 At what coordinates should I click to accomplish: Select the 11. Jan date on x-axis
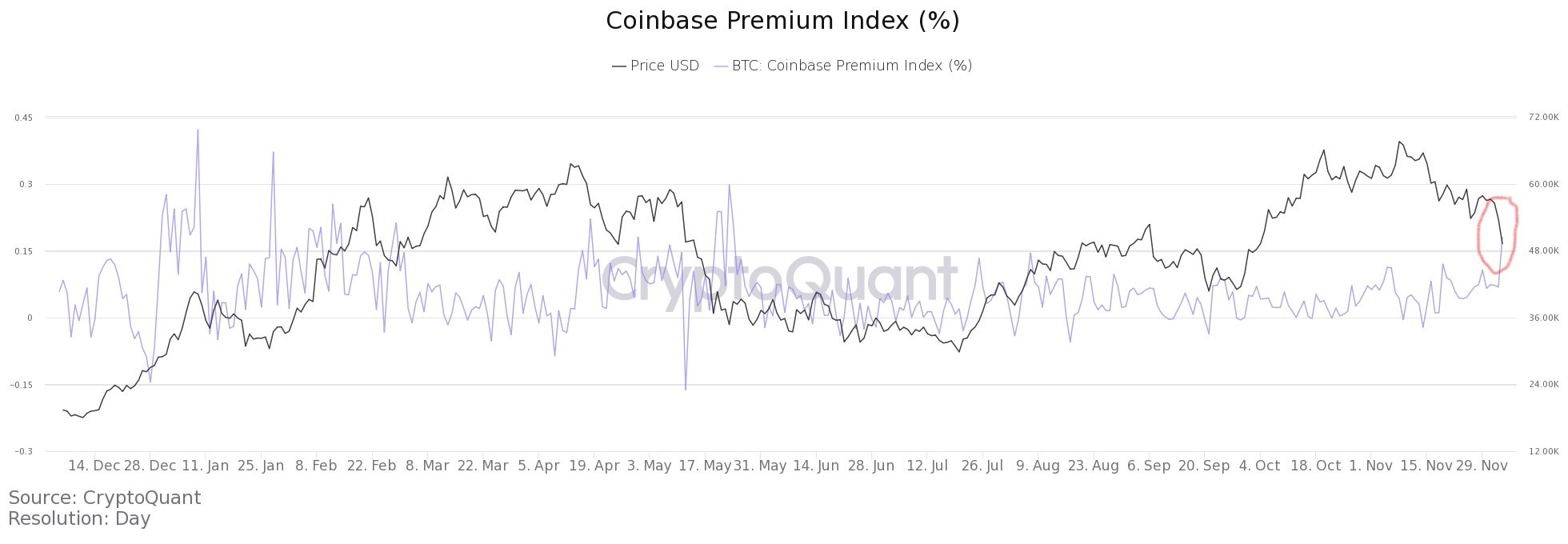[206, 466]
